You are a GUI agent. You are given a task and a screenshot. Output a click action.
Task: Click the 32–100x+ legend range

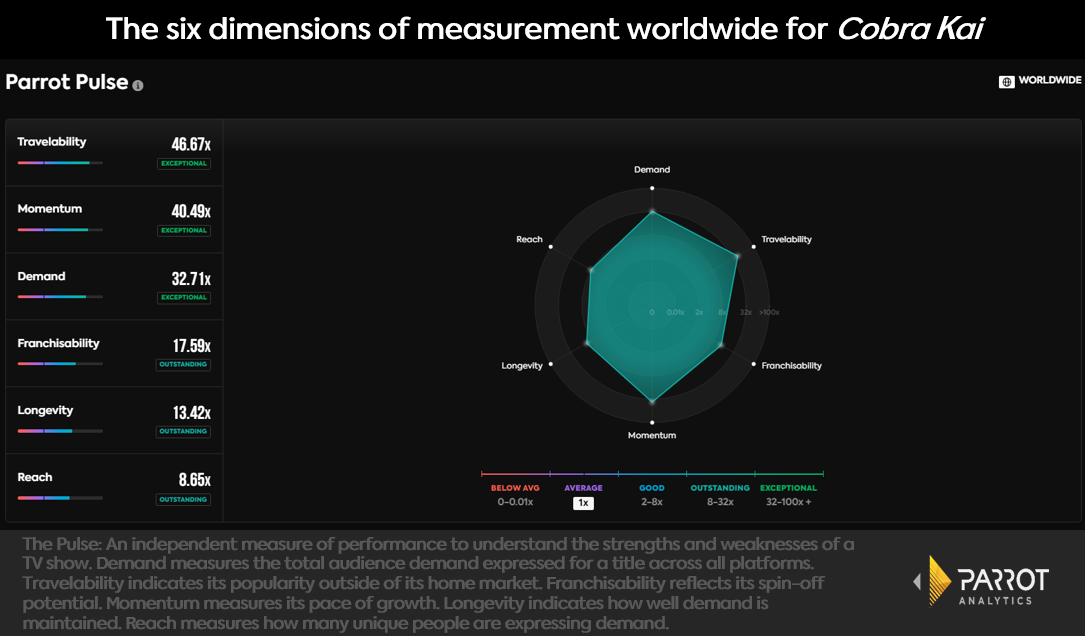789,502
